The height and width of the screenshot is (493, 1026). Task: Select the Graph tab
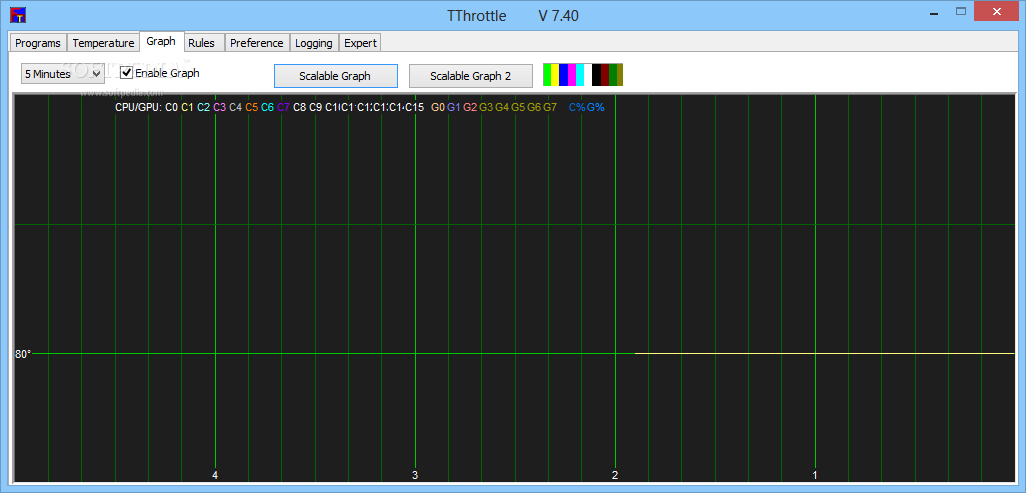tap(161, 41)
